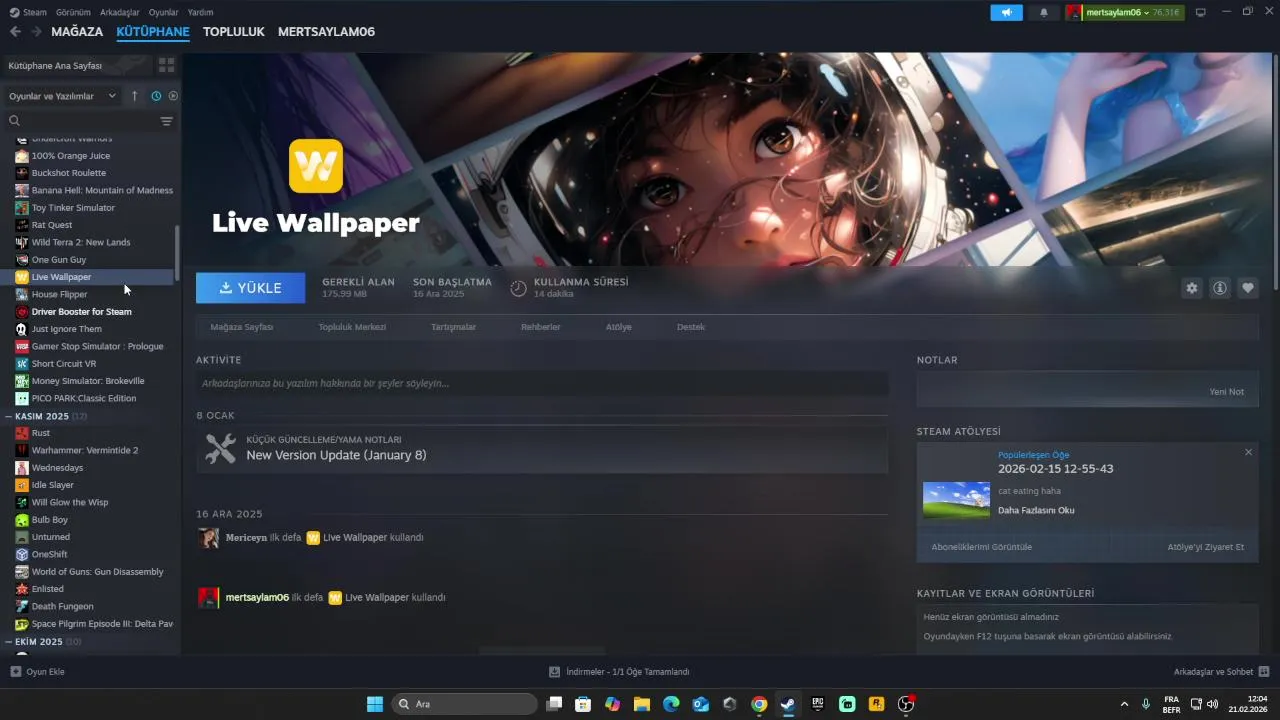Open the Yardım menu

click(x=201, y=12)
